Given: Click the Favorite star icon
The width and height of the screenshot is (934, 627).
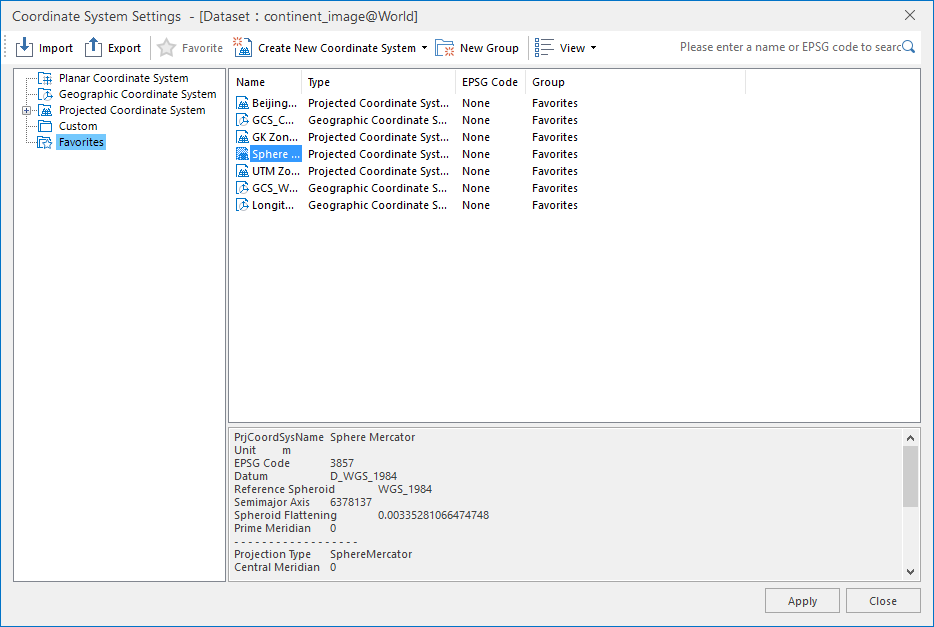Looking at the screenshot, I should pos(167,48).
